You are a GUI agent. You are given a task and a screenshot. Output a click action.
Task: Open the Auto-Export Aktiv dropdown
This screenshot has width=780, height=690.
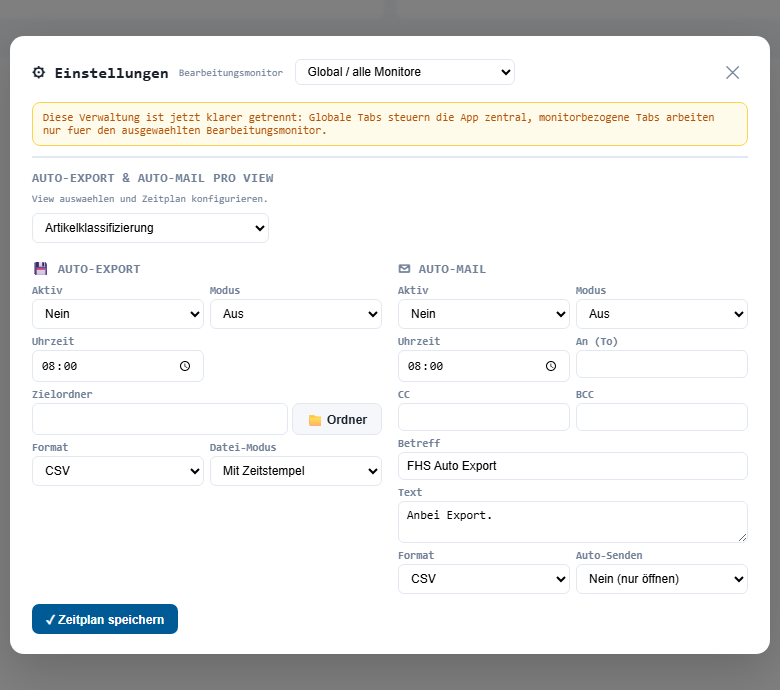pyautogui.click(x=118, y=314)
